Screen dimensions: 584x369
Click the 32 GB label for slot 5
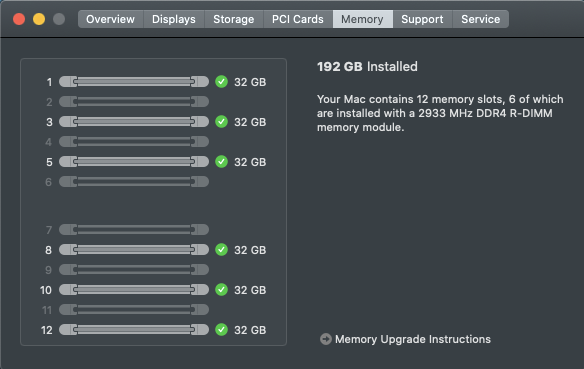pos(250,162)
